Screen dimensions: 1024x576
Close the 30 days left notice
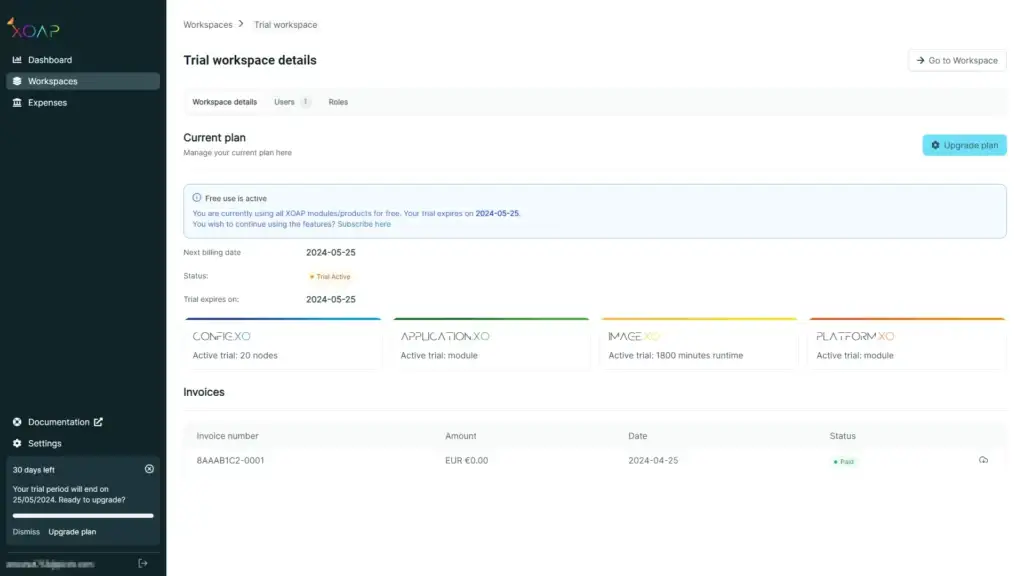[149, 469]
